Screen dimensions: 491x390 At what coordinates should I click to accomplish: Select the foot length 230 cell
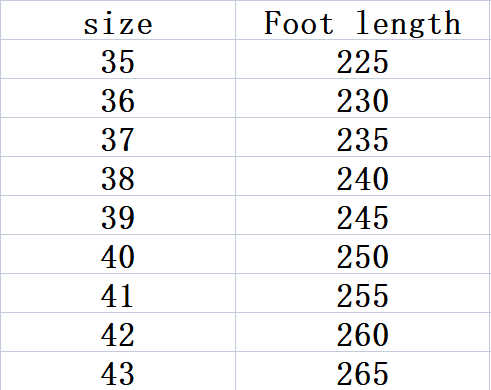[x=363, y=98]
